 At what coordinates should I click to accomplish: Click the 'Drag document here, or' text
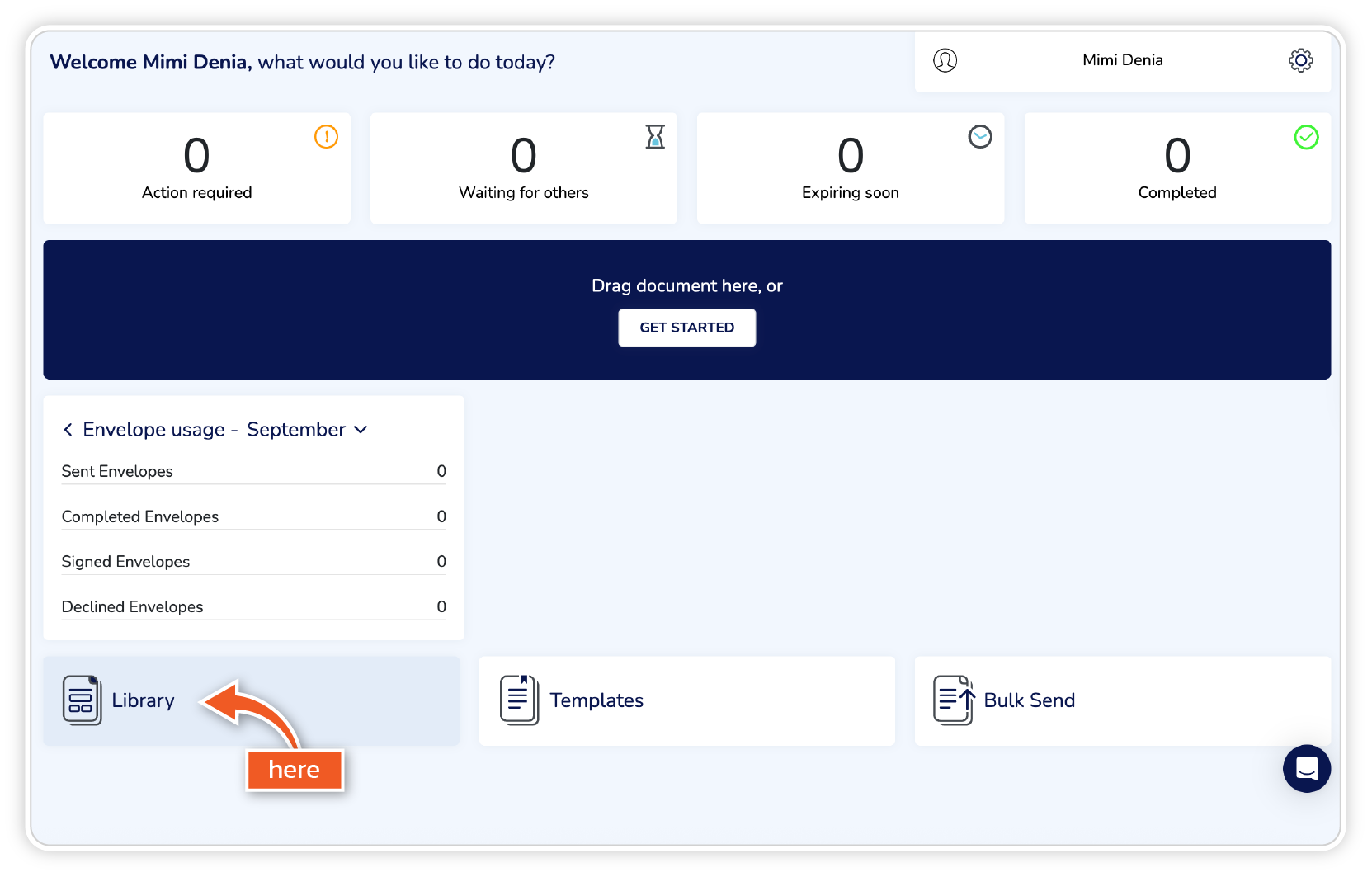coord(686,286)
